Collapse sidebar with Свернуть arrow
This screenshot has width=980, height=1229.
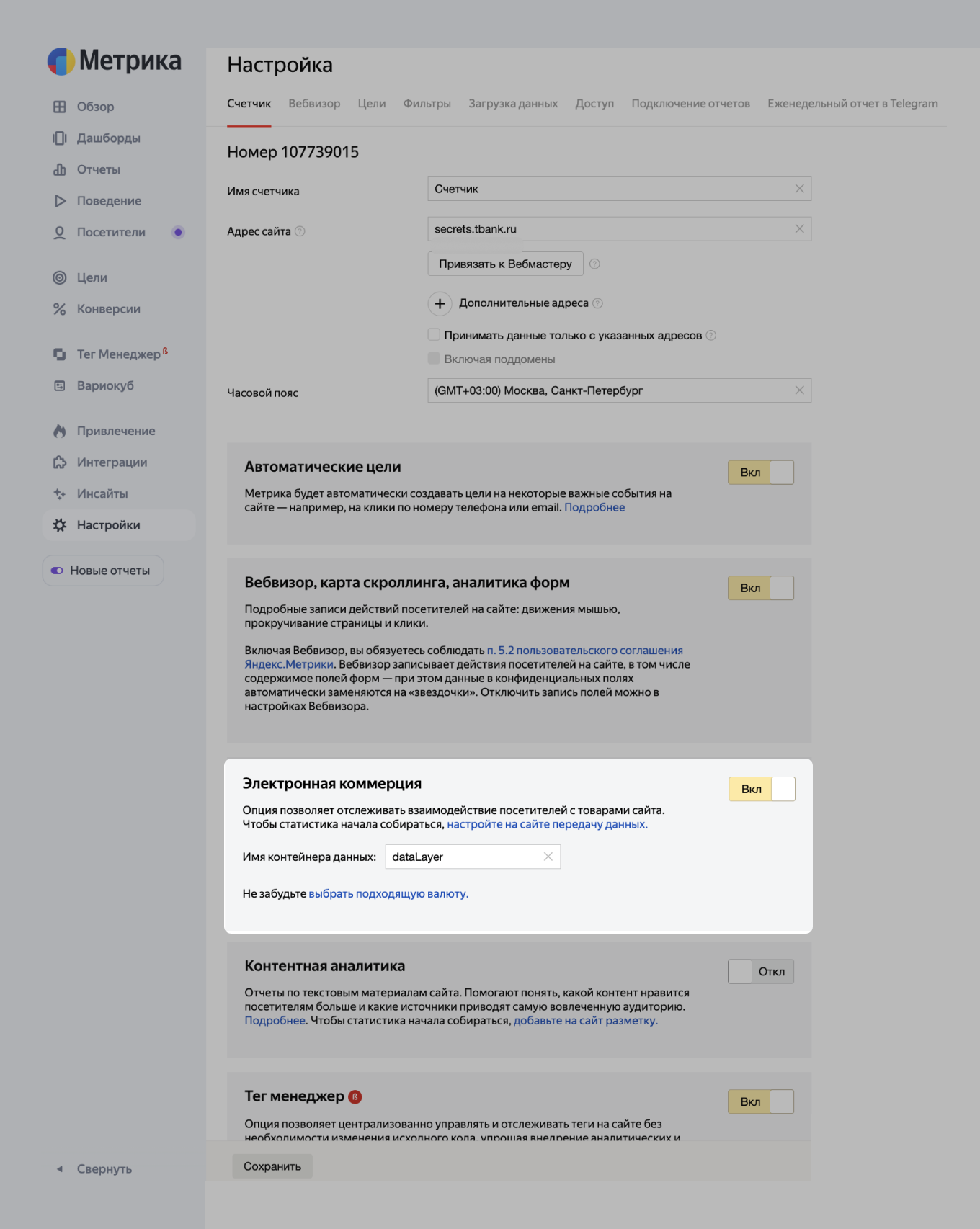pyautogui.click(x=60, y=1169)
